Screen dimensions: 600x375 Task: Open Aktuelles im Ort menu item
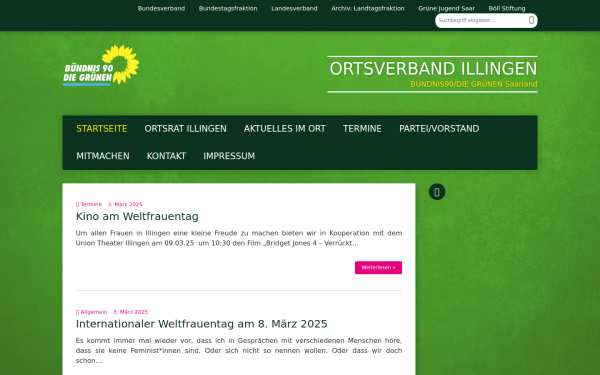(x=285, y=129)
